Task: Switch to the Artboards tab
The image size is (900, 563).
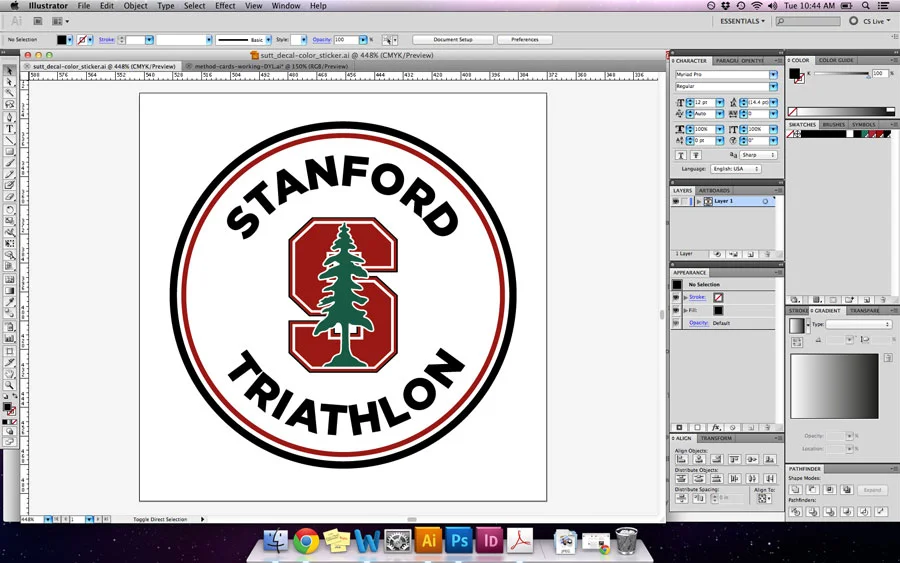Action: coord(714,191)
